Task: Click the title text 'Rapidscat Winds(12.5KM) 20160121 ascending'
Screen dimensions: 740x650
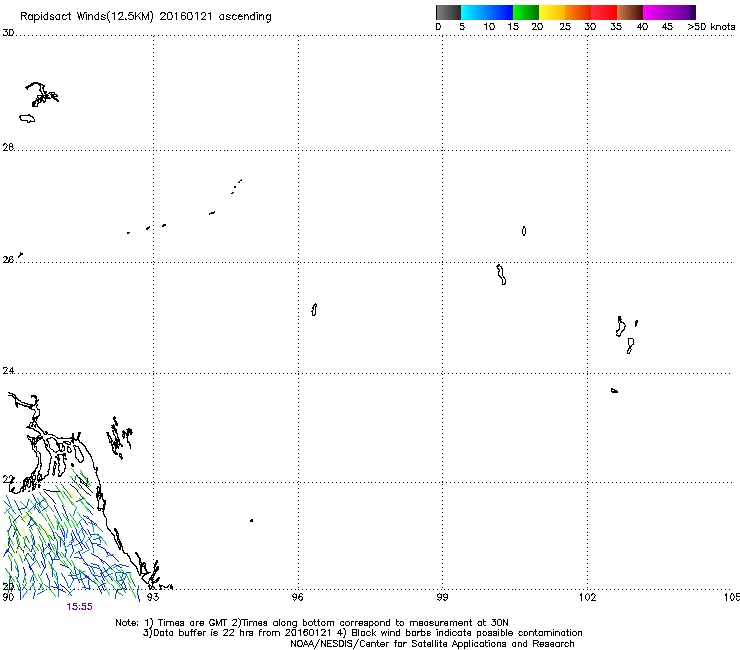Action: 146,17
